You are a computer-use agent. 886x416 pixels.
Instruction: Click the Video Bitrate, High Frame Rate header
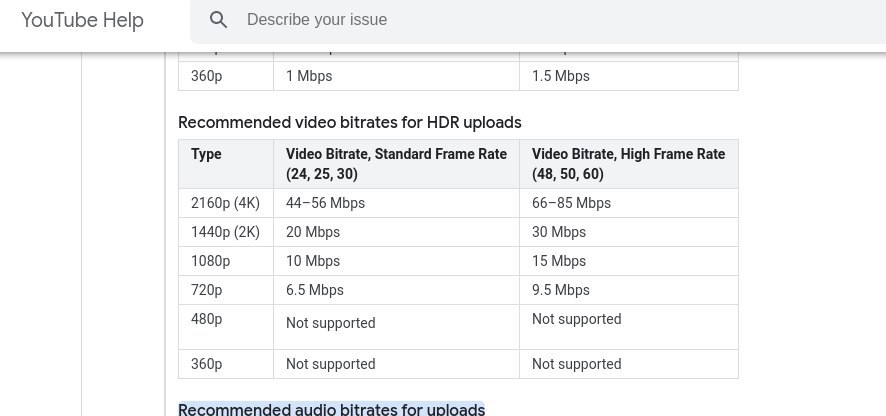[629, 164]
